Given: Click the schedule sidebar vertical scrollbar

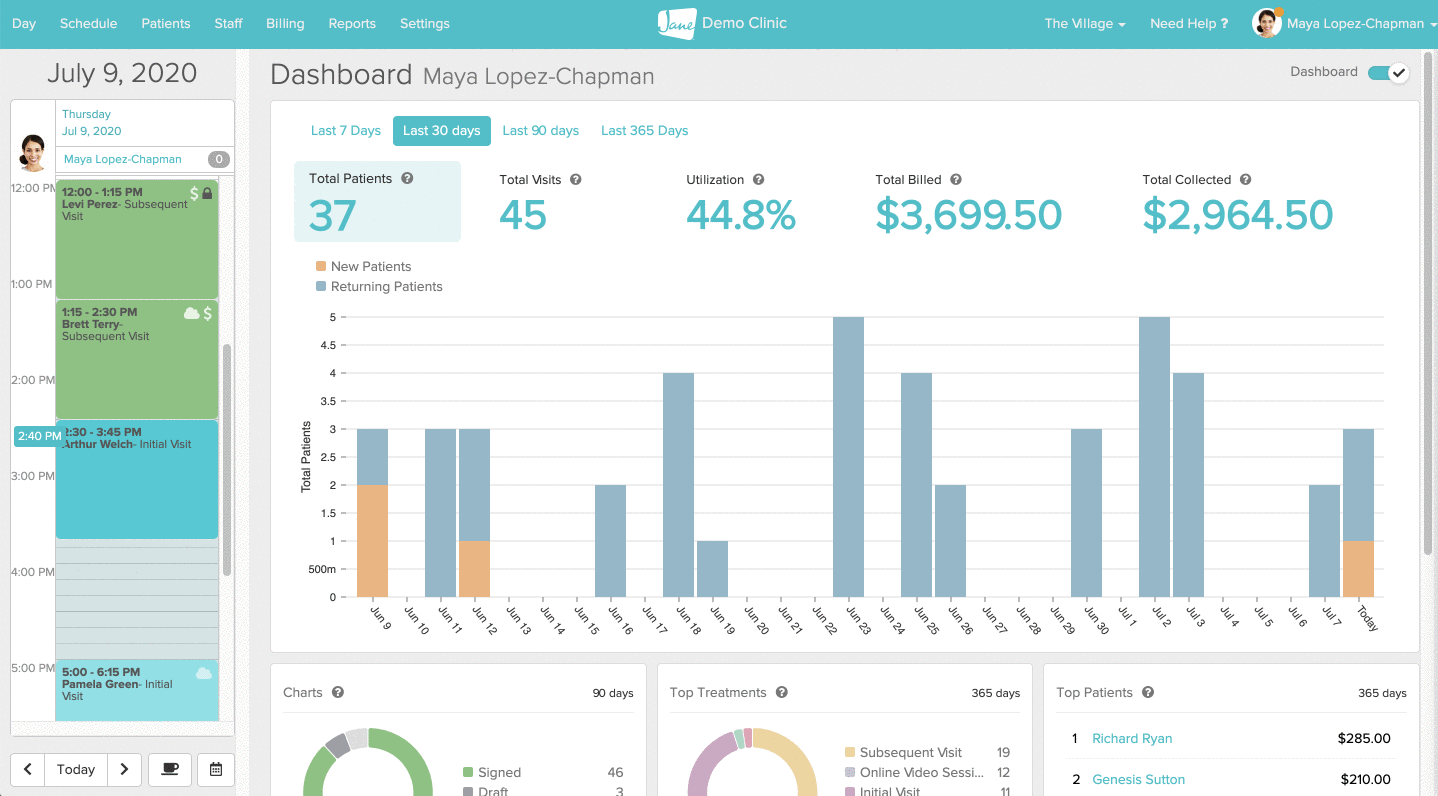Looking at the screenshot, I should tap(227, 460).
